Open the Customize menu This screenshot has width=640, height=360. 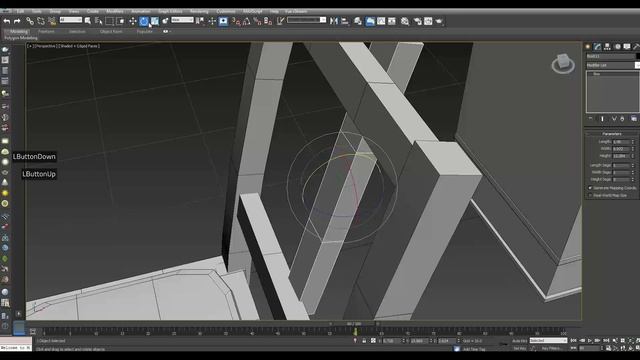coord(225,11)
